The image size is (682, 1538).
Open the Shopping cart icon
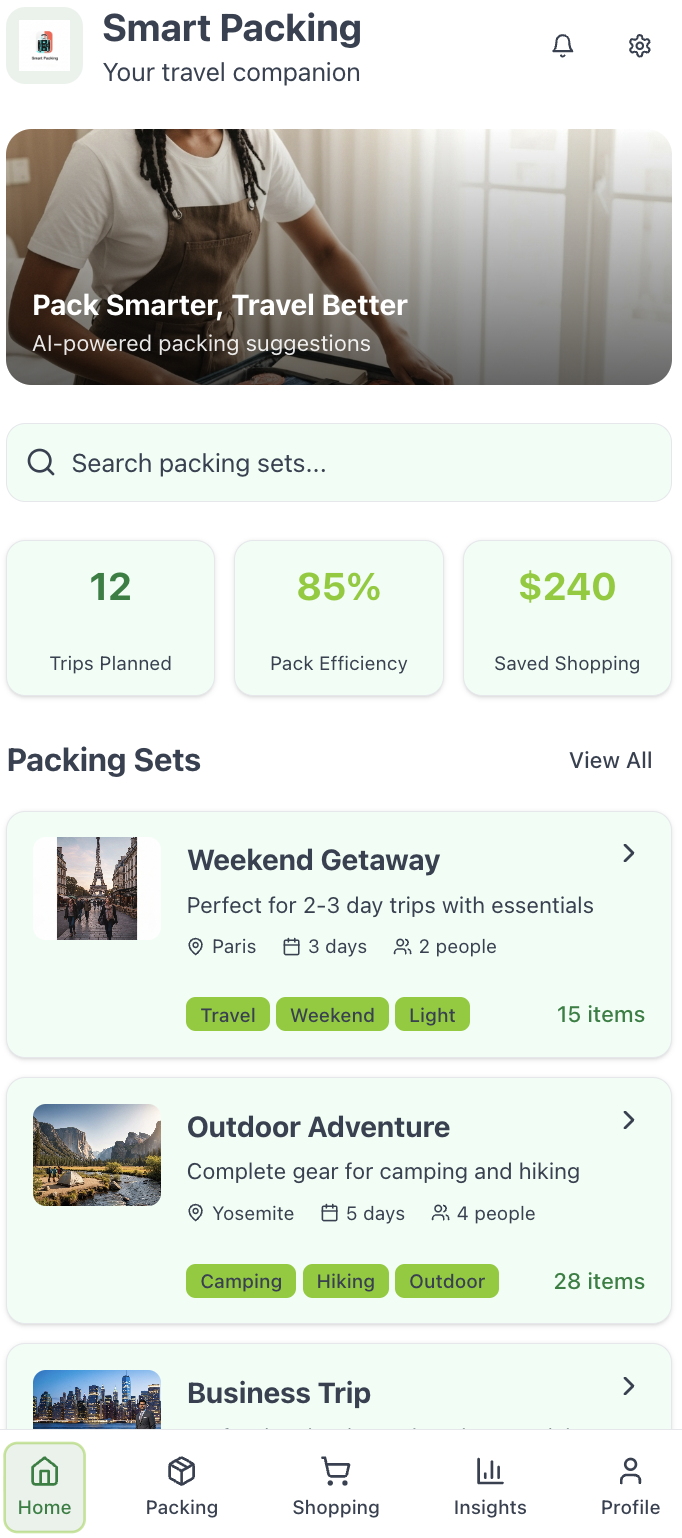[336, 1471]
